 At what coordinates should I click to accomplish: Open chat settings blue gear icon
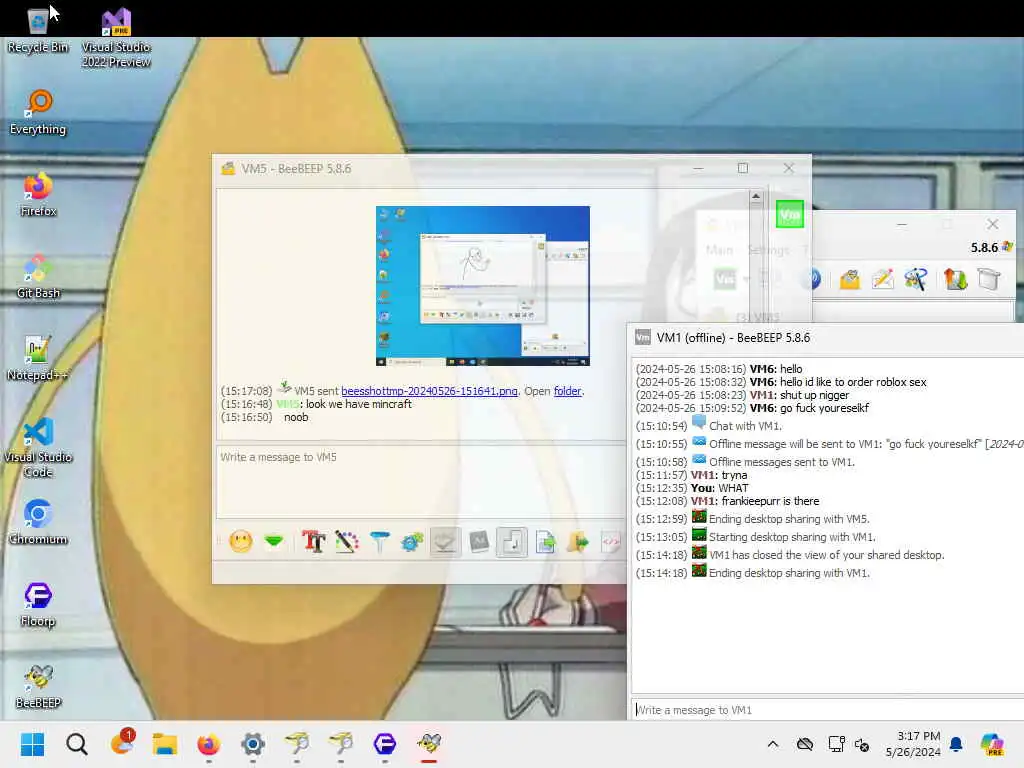coord(412,541)
